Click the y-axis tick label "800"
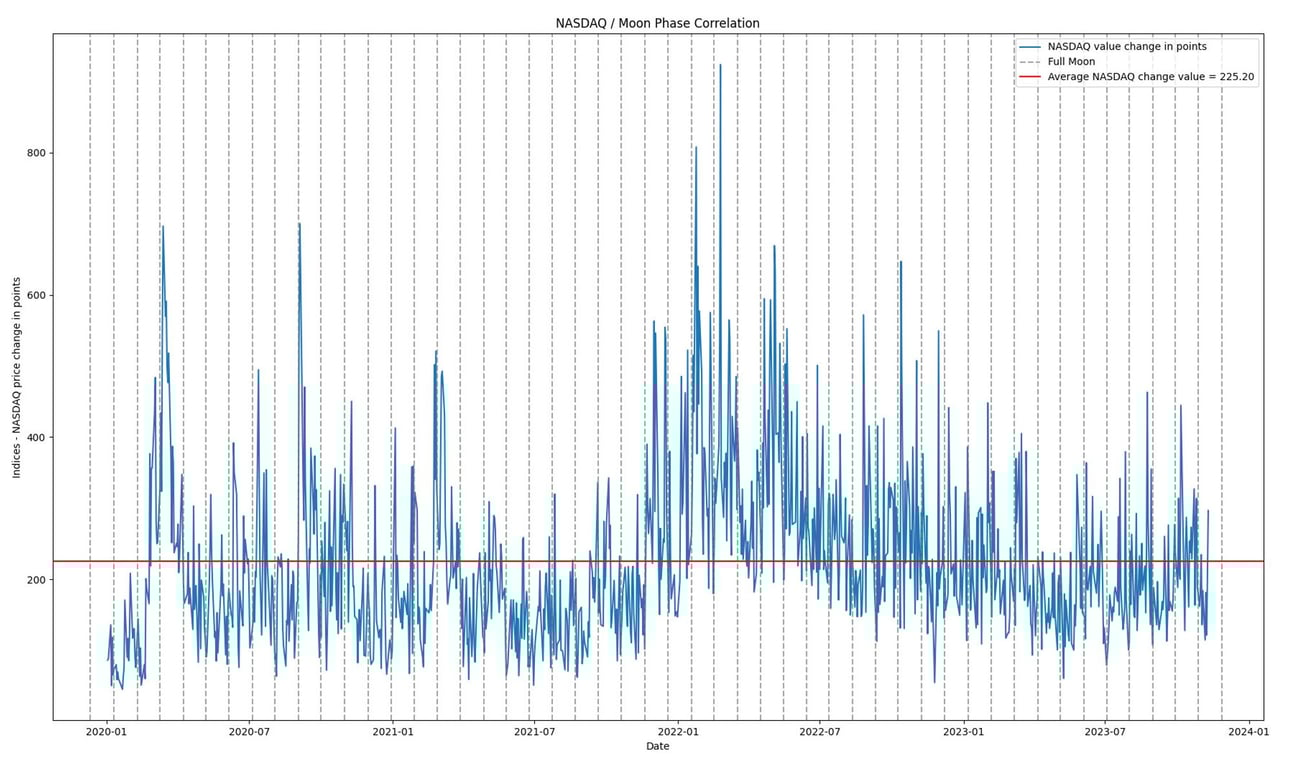This screenshot has height=768, width=1292. 36,153
